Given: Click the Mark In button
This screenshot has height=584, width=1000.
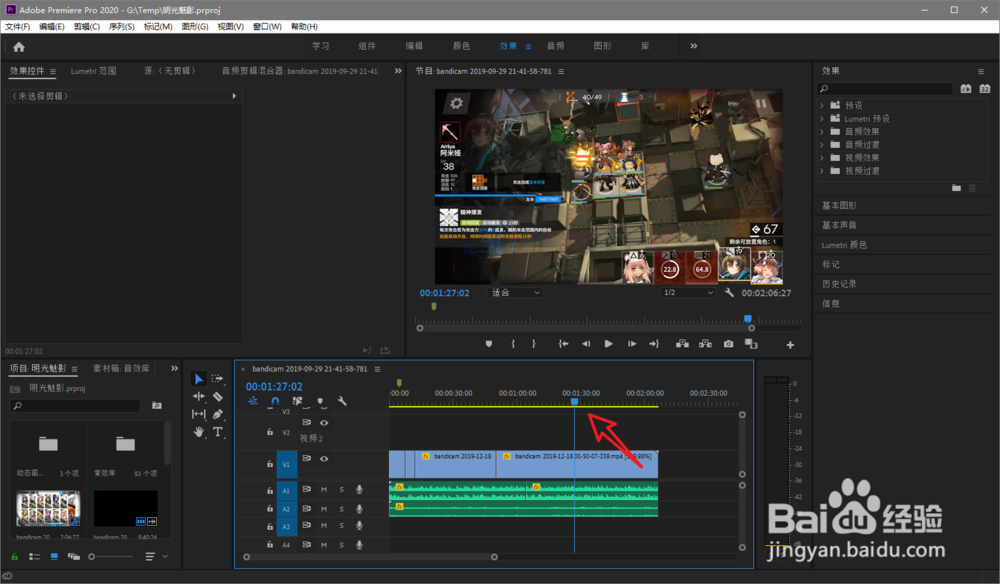Looking at the screenshot, I should coord(513,344).
